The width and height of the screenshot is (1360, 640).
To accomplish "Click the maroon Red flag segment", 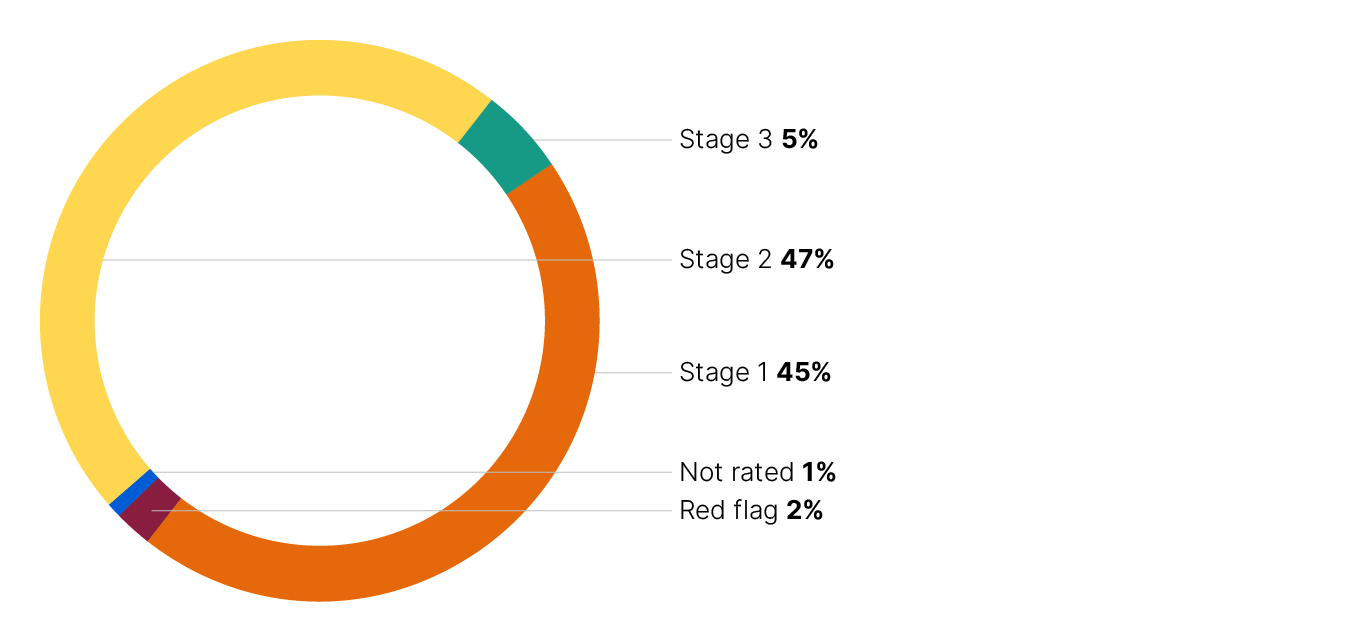I will tap(150, 514).
